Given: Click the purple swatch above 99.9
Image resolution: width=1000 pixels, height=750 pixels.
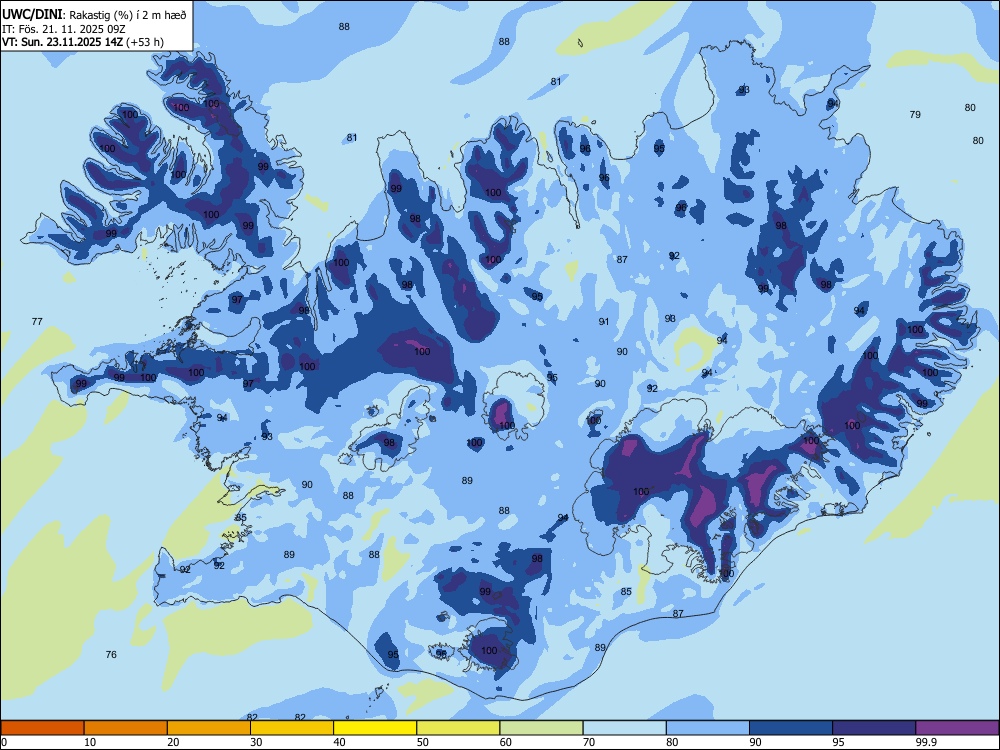Looking at the screenshot, I should 957,728.
